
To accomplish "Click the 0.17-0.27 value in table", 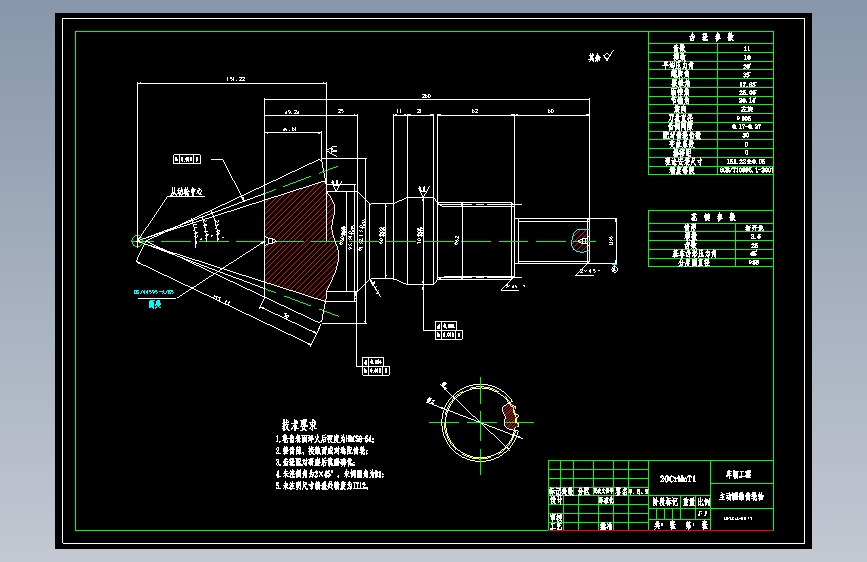I will click(746, 127).
